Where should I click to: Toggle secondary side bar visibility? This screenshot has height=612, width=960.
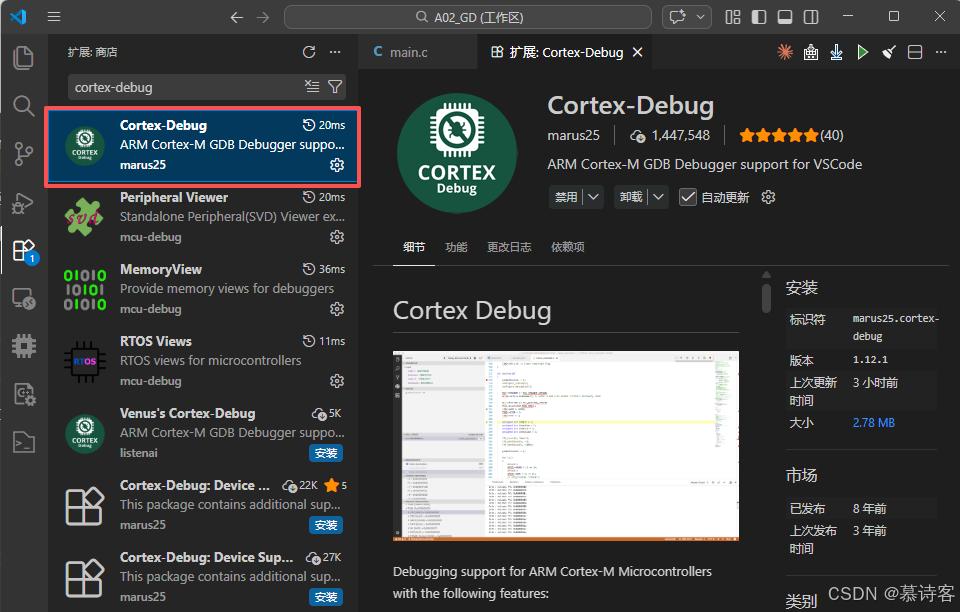click(x=811, y=17)
